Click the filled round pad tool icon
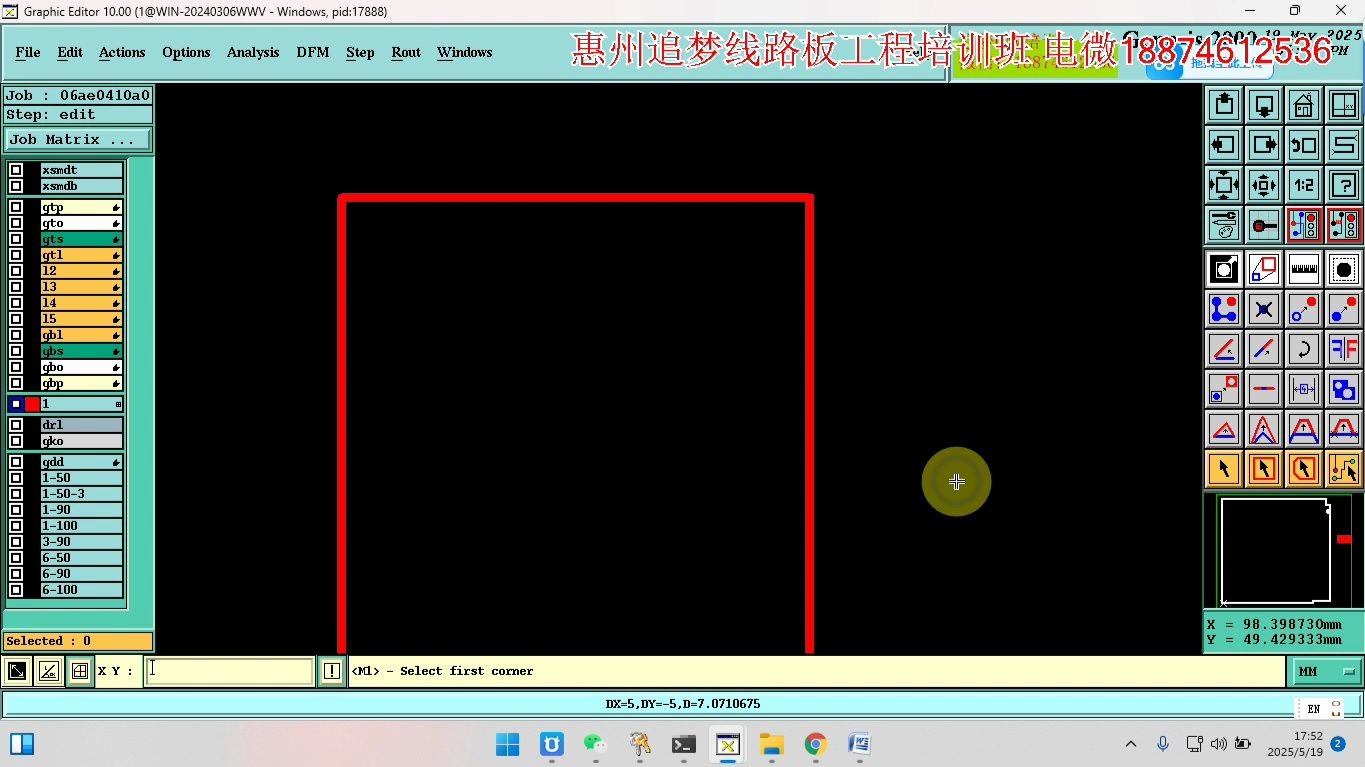This screenshot has width=1365, height=767. tap(1343, 266)
